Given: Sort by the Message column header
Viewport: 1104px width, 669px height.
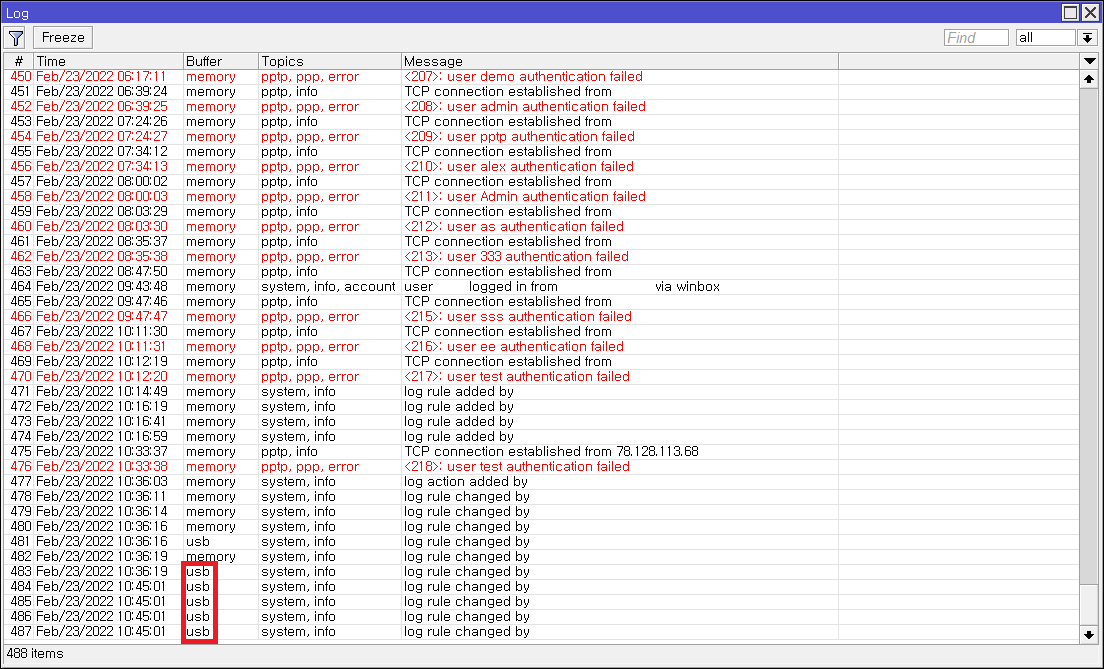Looking at the screenshot, I should coord(620,61).
